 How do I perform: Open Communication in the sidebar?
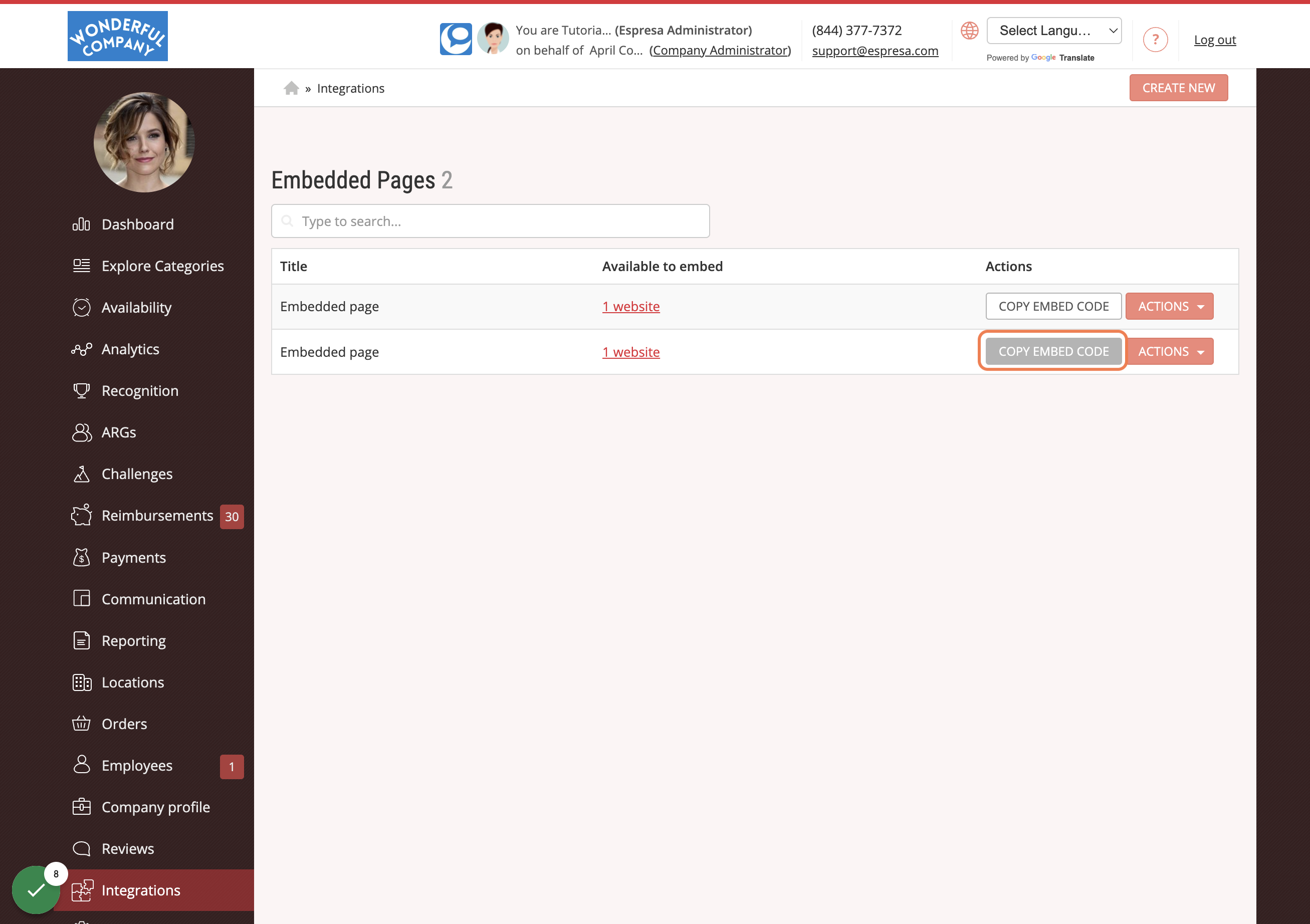[x=153, y=599]
